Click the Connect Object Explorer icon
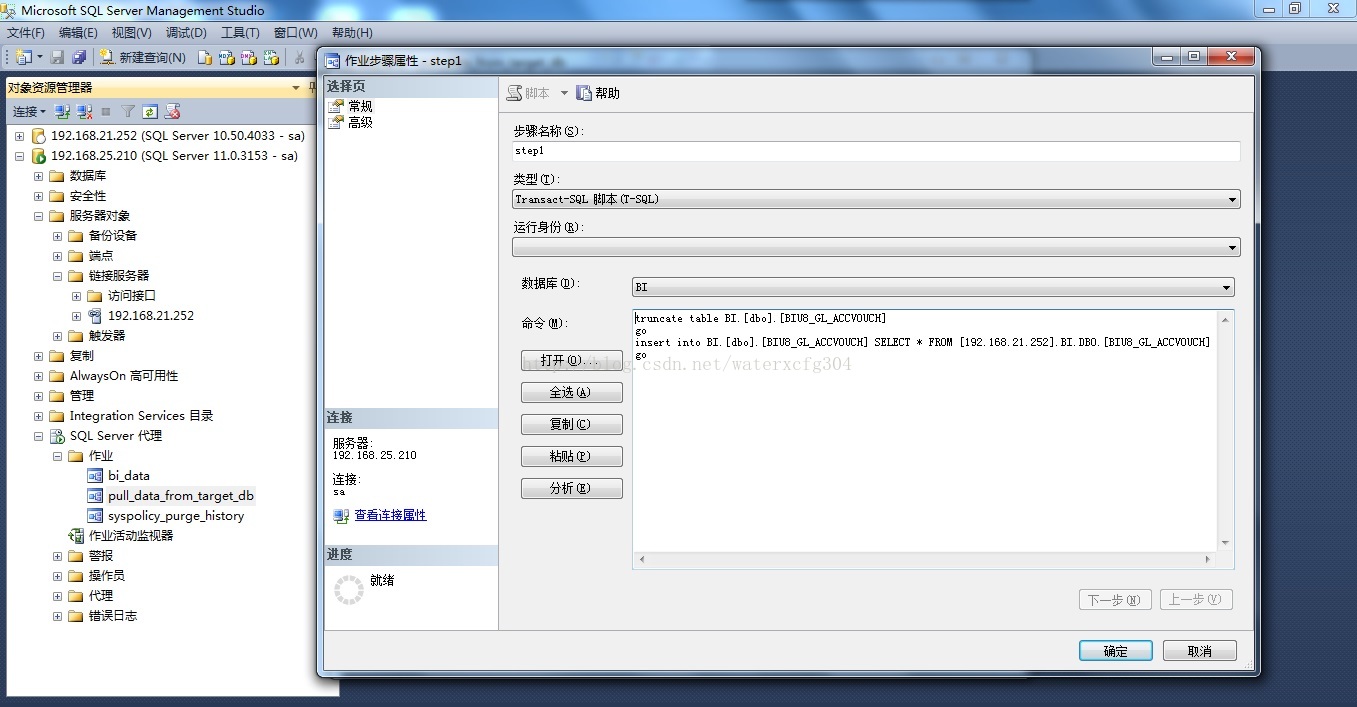Screen dimensions: 1357x707 click(62, 111)
